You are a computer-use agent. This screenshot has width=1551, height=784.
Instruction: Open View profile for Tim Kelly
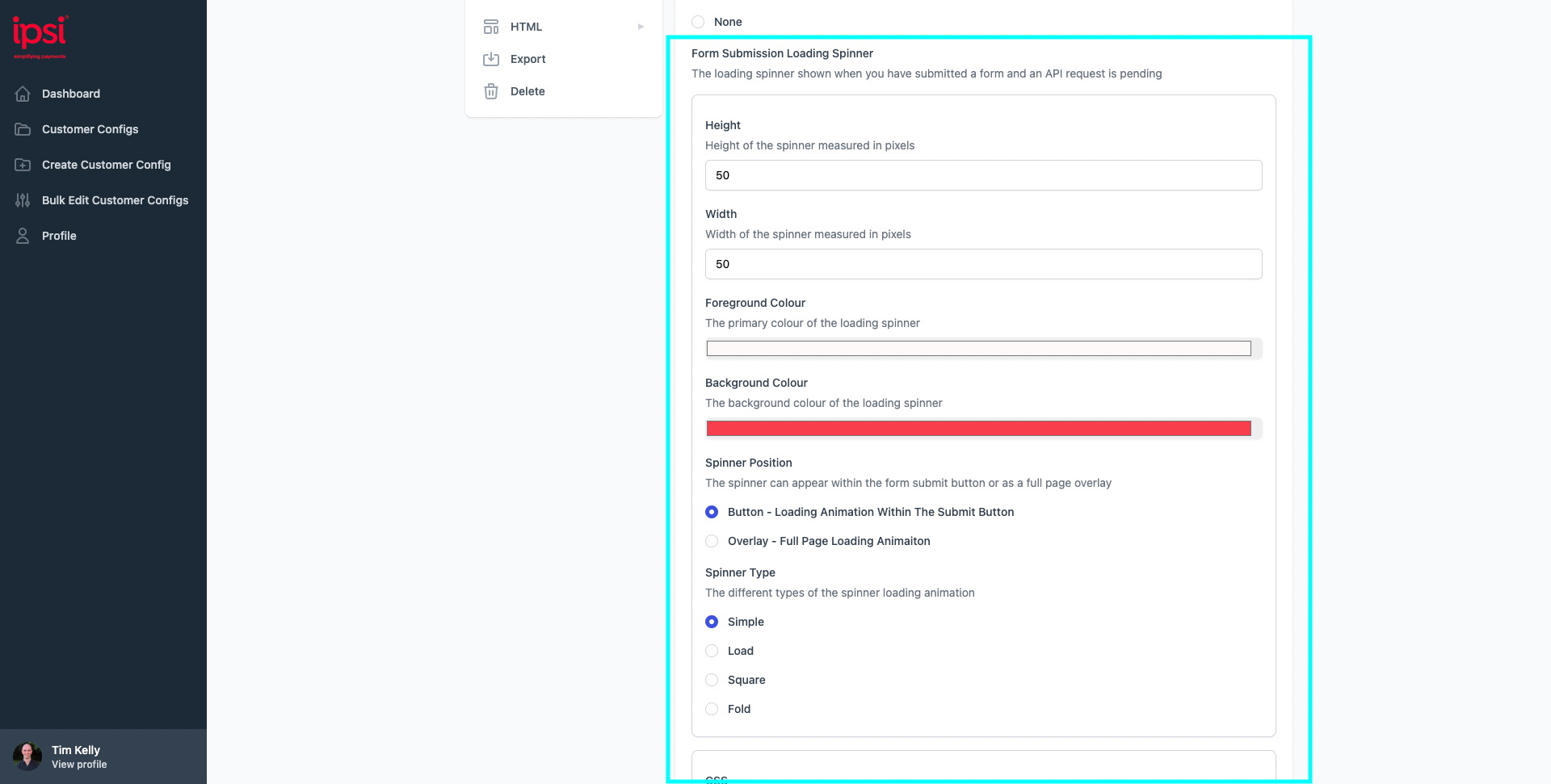pyautogui.click(x=78, y=764)
